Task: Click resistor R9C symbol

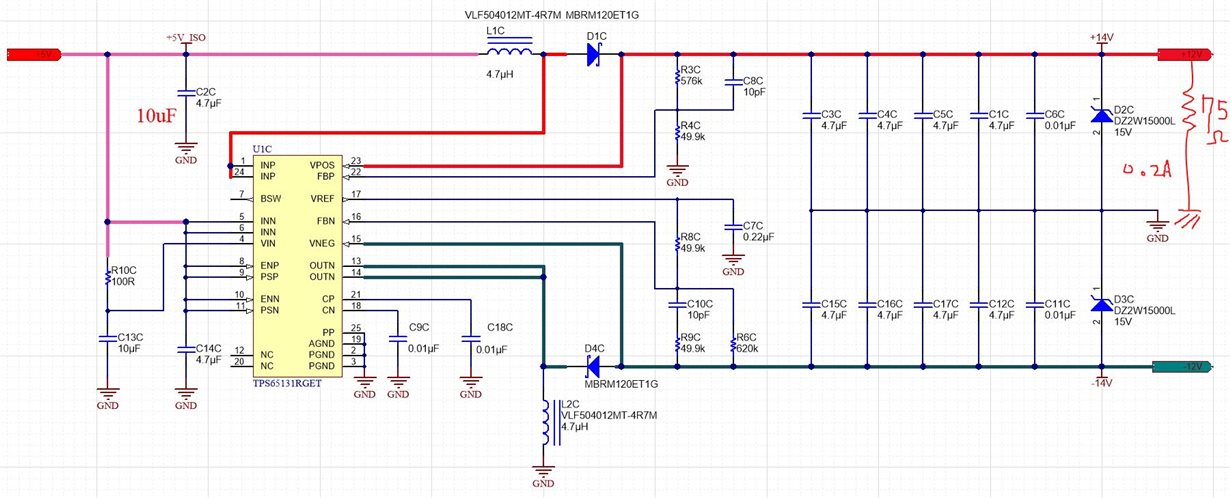Action: (677, 343)
